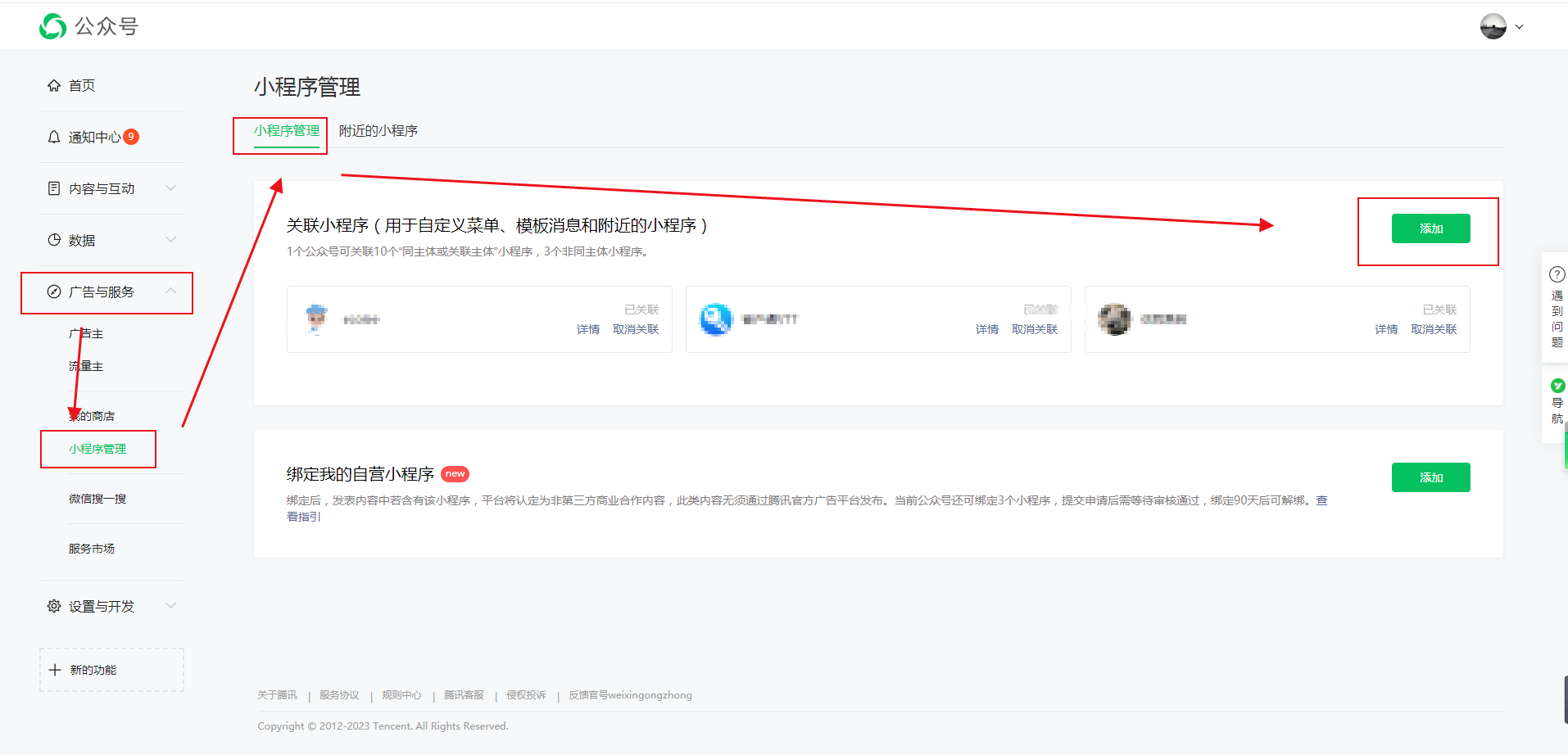Click 取消关联 for the blue magnifier mini program
This screenshot has height=755, width=1568.
(1035, 329)
